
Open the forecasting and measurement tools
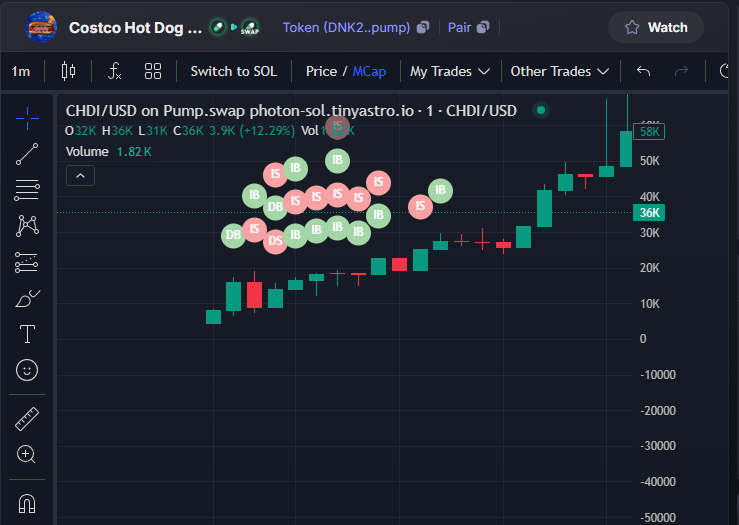pyautogui.click(x=27, y=262)
